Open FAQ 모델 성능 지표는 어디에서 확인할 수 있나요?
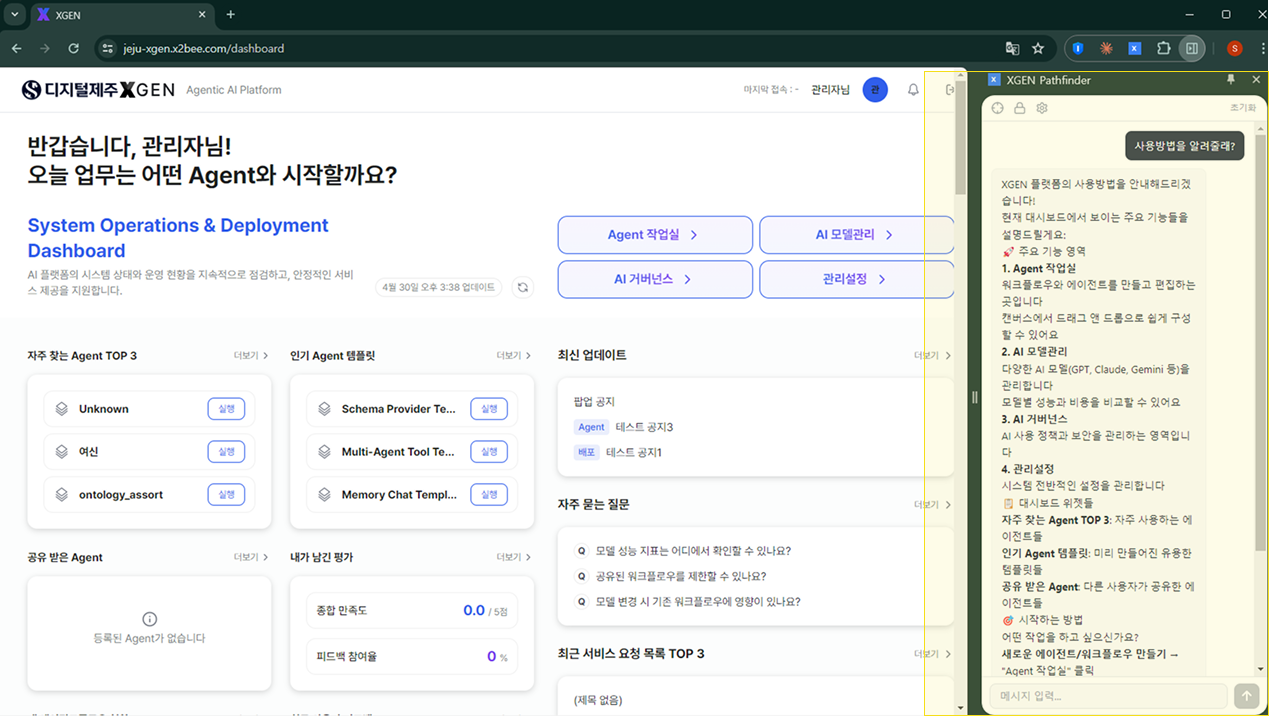The height and width of the screenshot is (716, 1269). pos(693,551)
